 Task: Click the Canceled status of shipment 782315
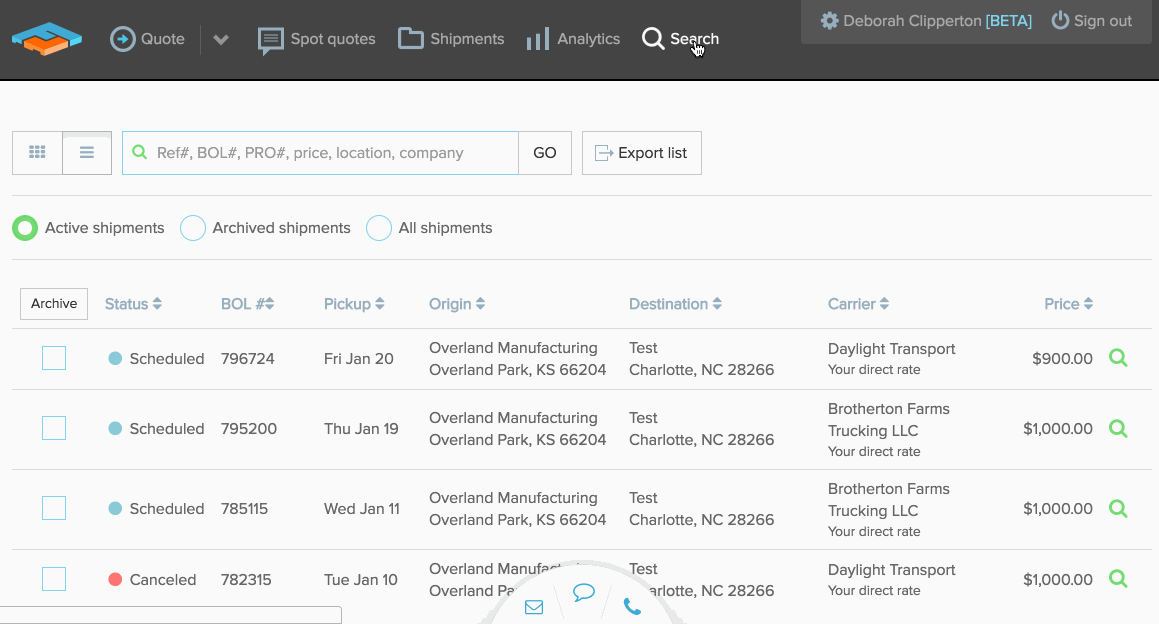[152, 580]
